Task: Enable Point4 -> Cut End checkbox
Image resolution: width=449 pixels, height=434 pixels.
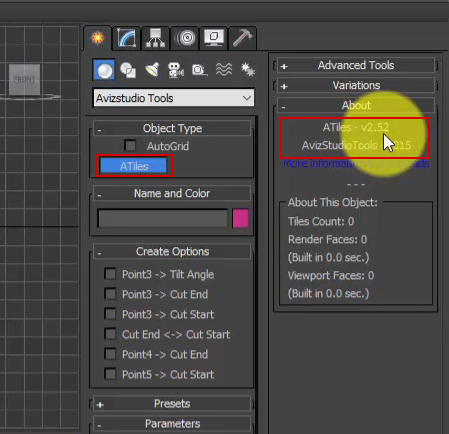Action: click(110, 354)
